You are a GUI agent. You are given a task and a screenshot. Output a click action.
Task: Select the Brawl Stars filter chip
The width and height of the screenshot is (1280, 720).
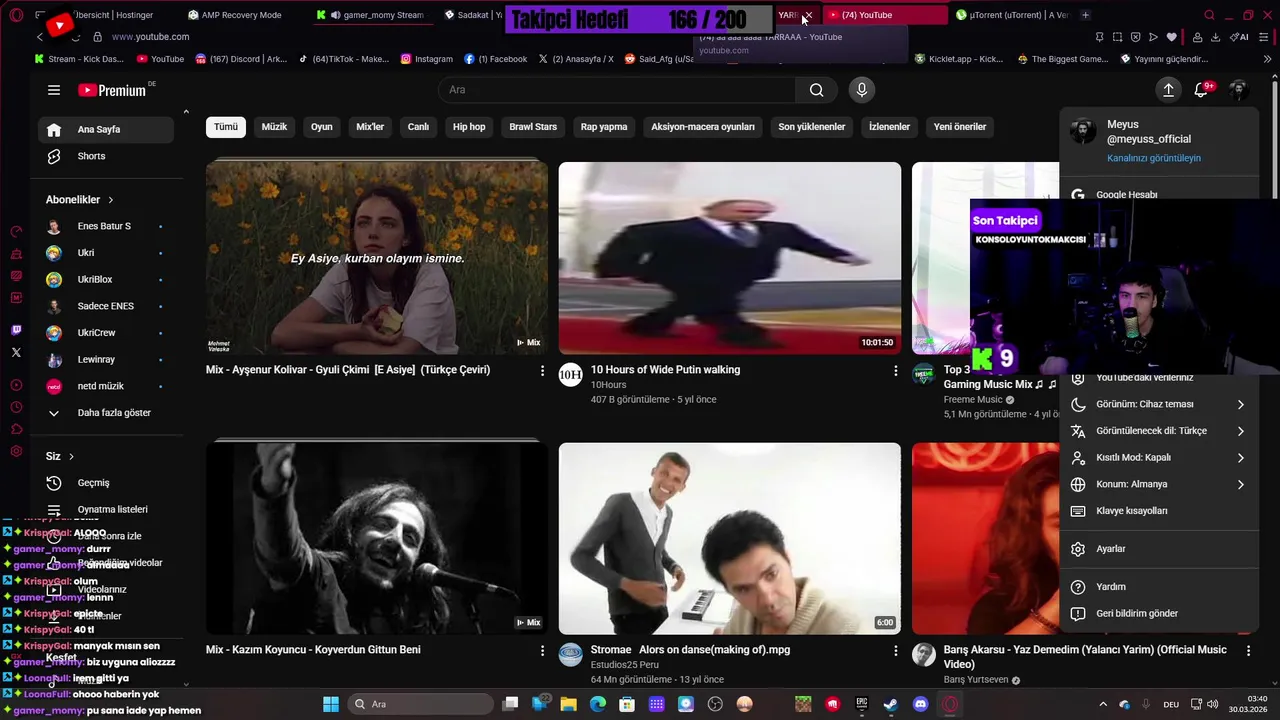pyautogui.click(x=533, y=127)
